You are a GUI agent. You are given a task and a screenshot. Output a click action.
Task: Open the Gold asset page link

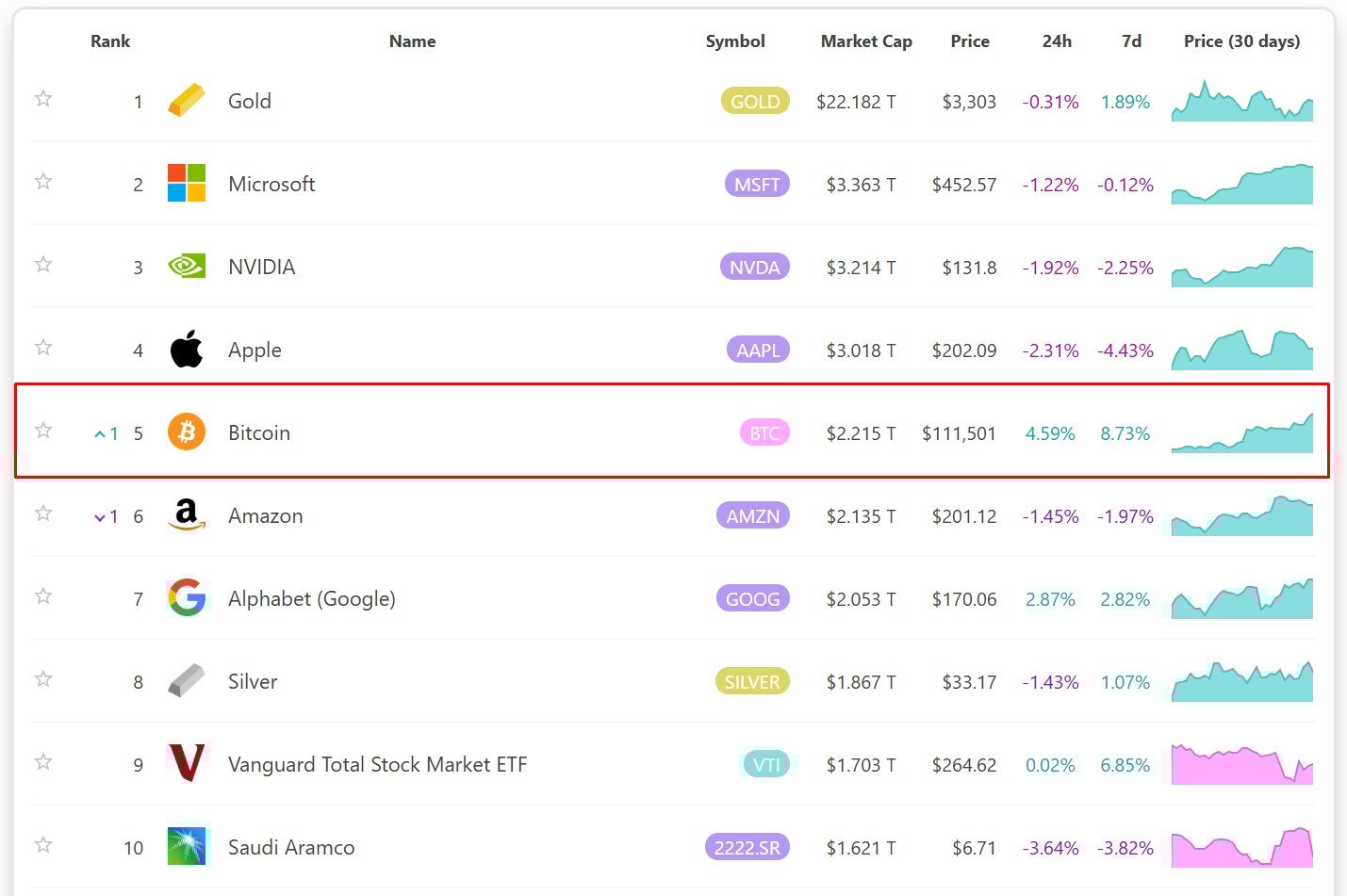pyautogui.click(x=250, y=101)
